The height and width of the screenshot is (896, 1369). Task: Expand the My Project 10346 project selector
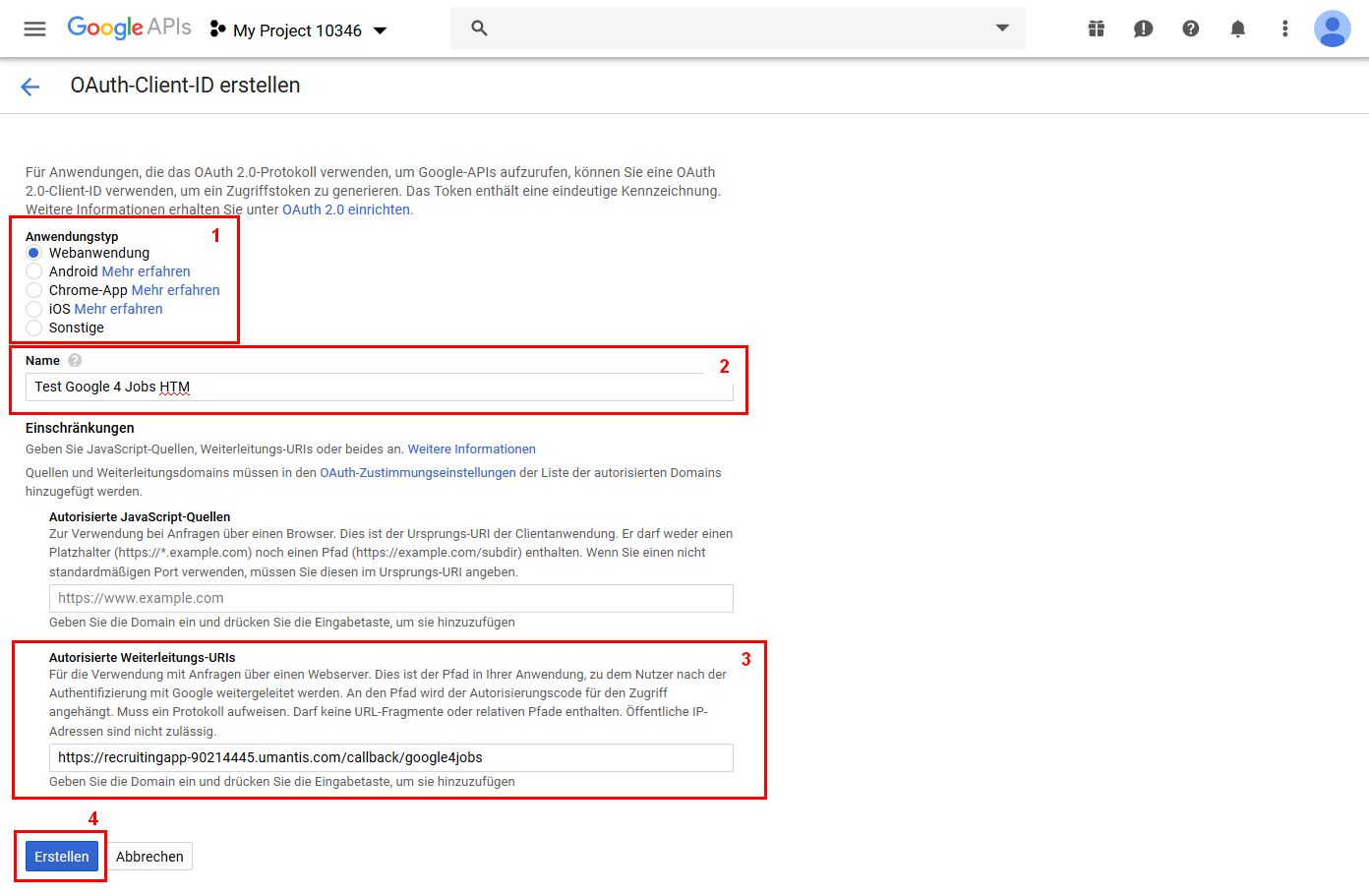(x=299, y=30)
